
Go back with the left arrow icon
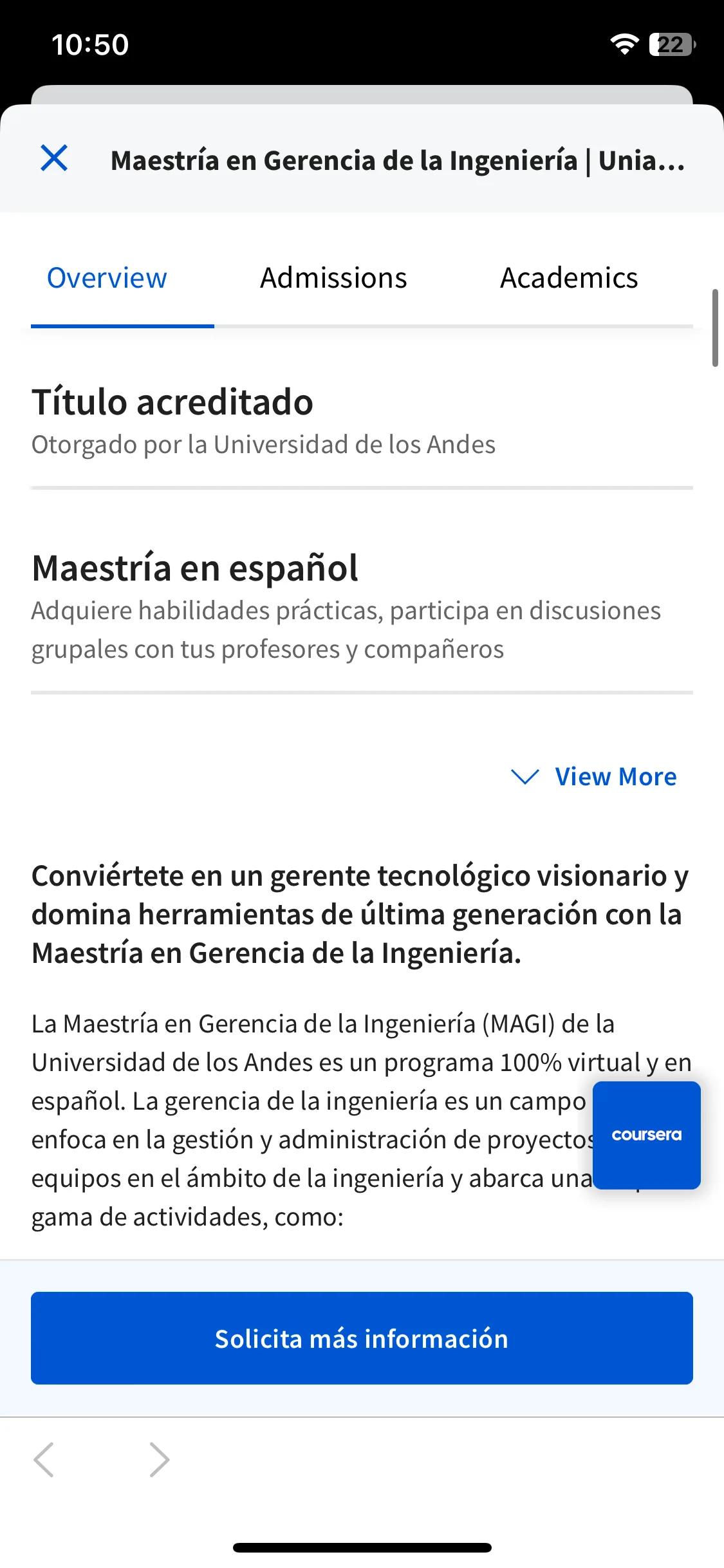(x=44, y=1459)
